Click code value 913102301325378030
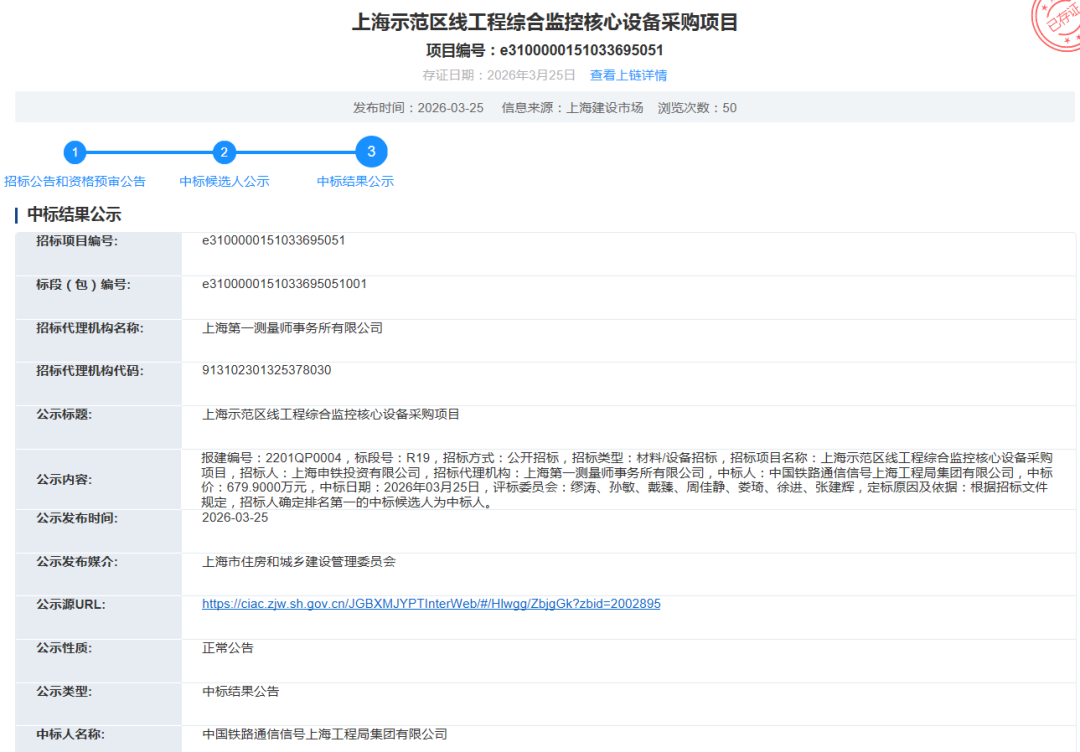Screen dimensions: 1080x752 pyautogui.click(x=267, y=370)
